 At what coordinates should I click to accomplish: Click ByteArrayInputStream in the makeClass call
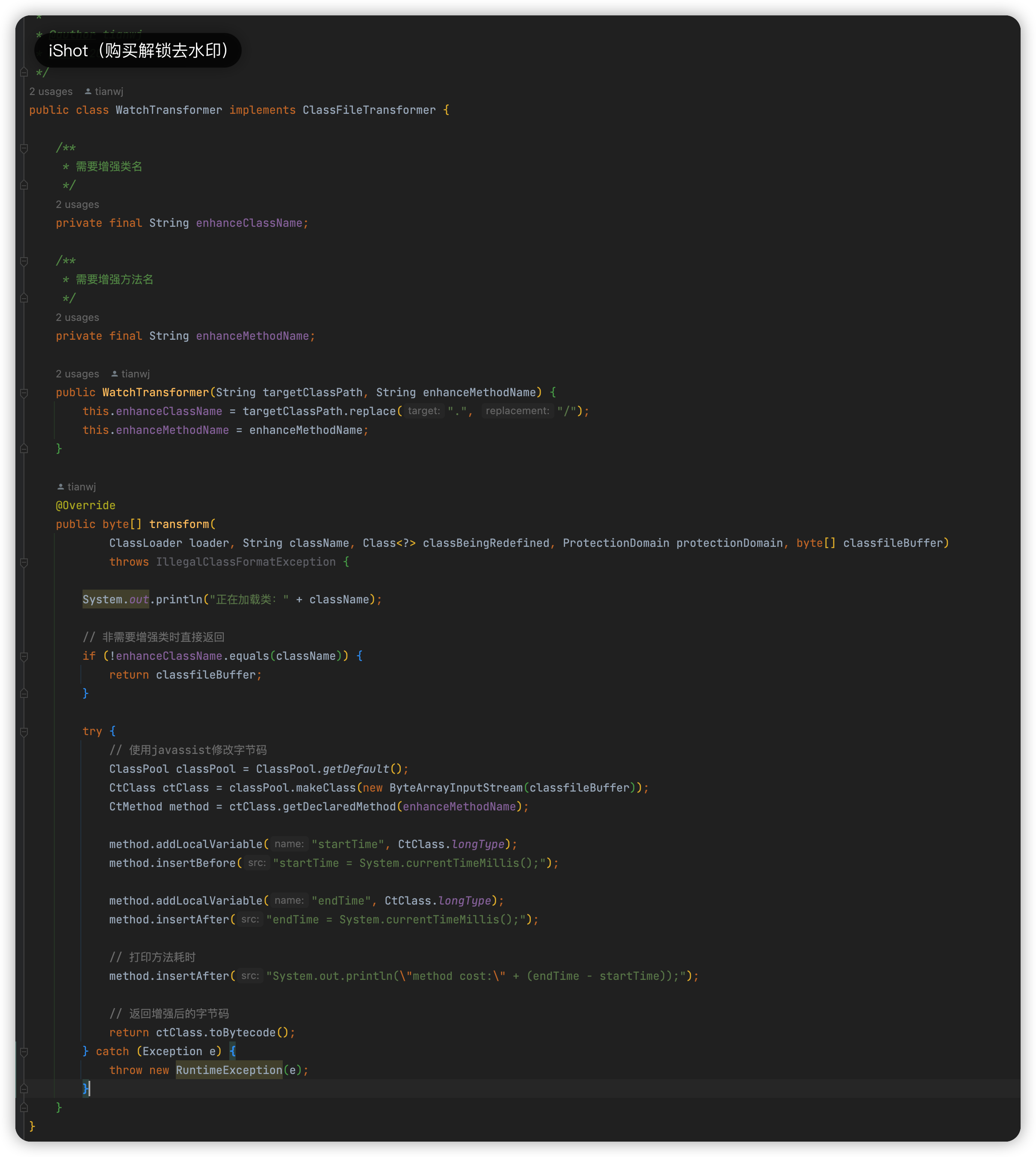point(456,788)
